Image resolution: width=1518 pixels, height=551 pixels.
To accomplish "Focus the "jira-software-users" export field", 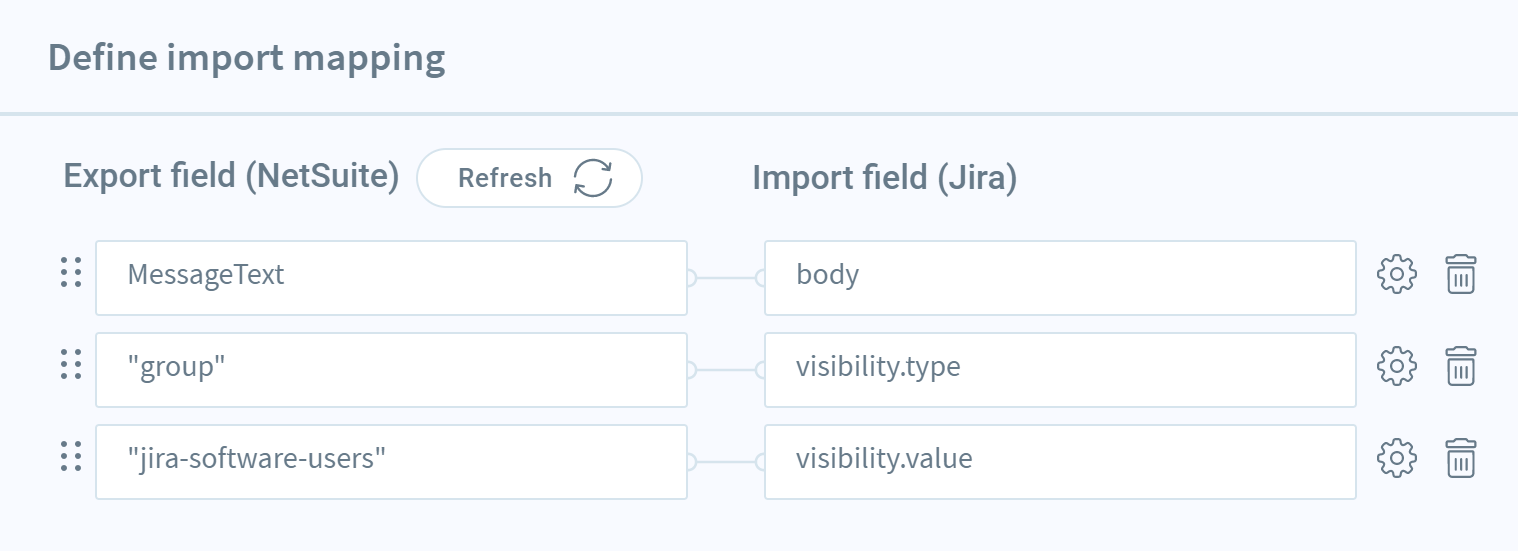I will [391, 461].
